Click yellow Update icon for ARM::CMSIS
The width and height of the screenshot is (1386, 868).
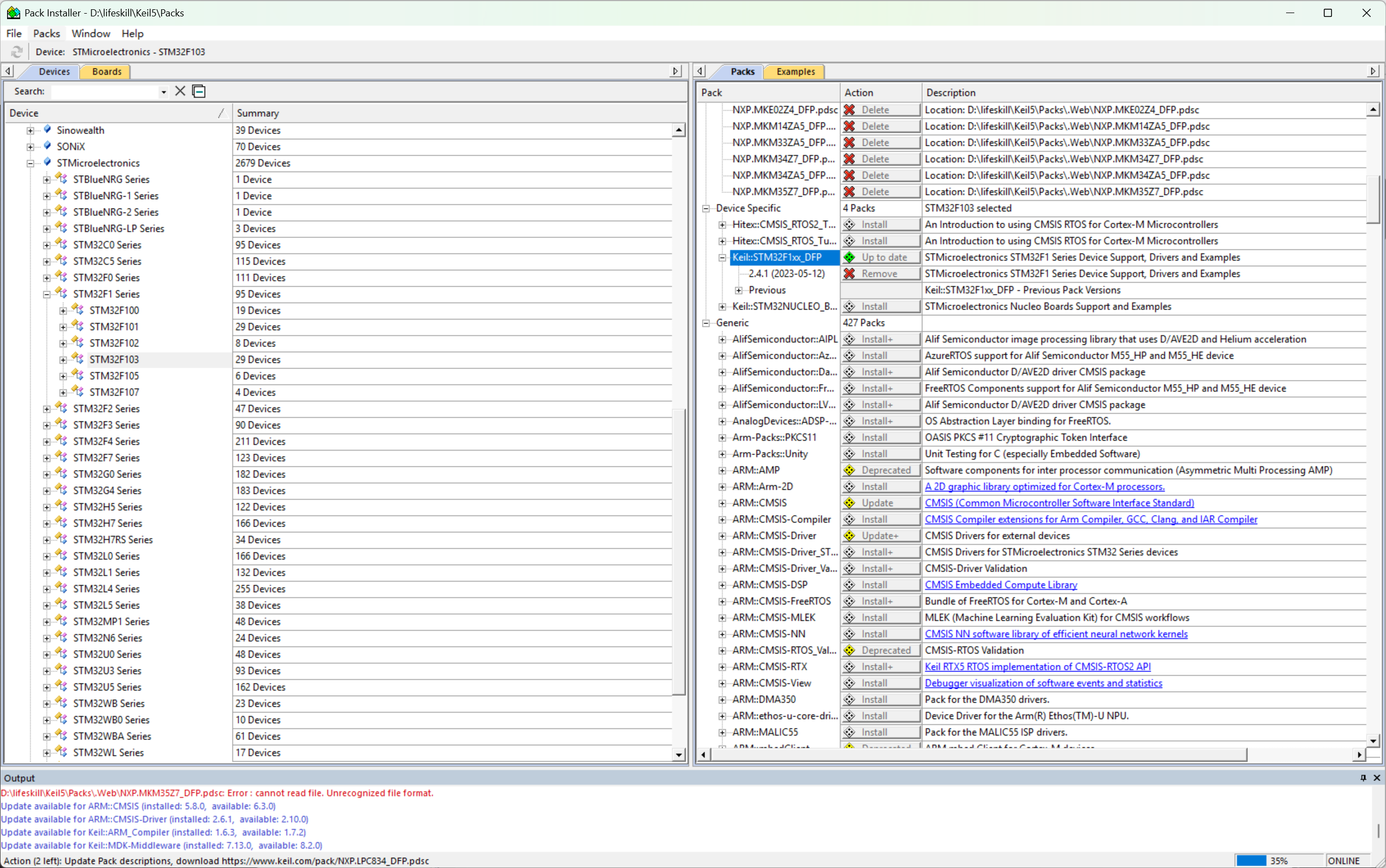849,503
